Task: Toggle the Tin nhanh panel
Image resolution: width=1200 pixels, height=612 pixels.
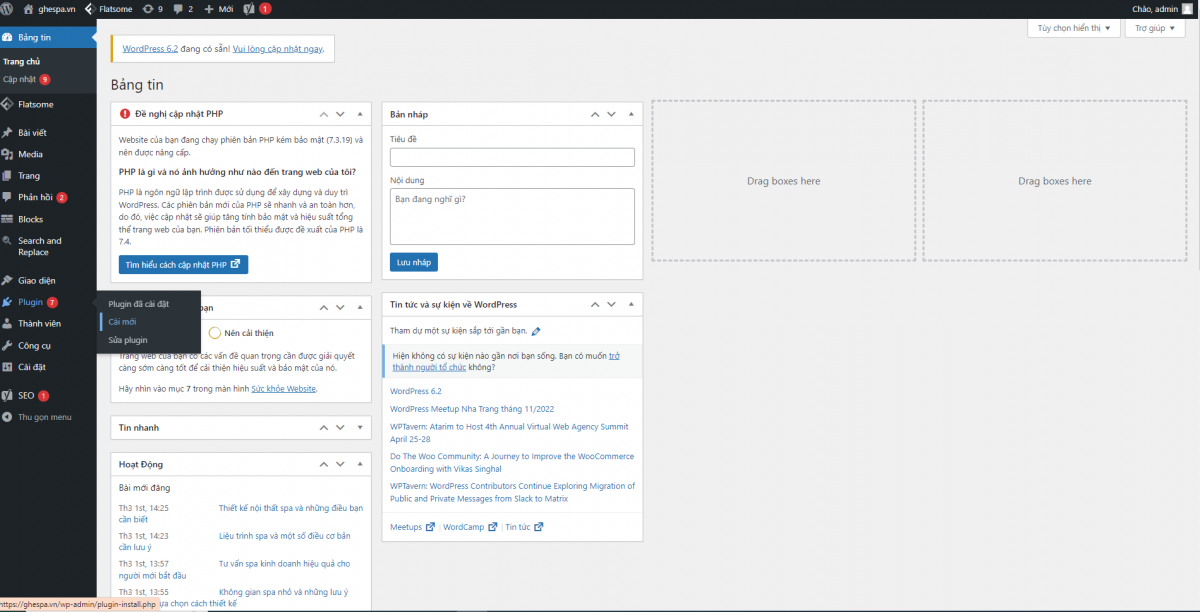Action: [360, 428]
